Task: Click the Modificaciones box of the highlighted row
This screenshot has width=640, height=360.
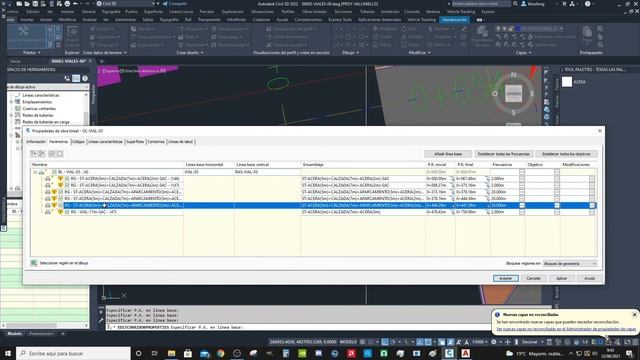Action: [x=592, y=206]
